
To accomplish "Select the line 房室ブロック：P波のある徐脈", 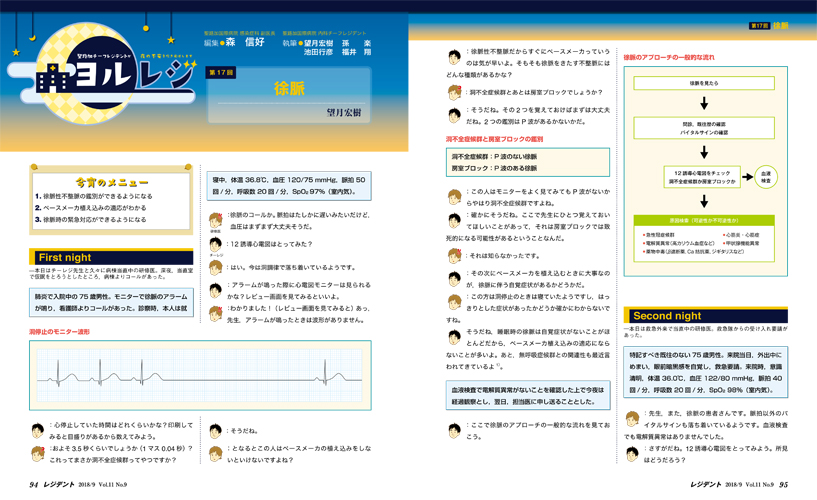I will (494, 168).
